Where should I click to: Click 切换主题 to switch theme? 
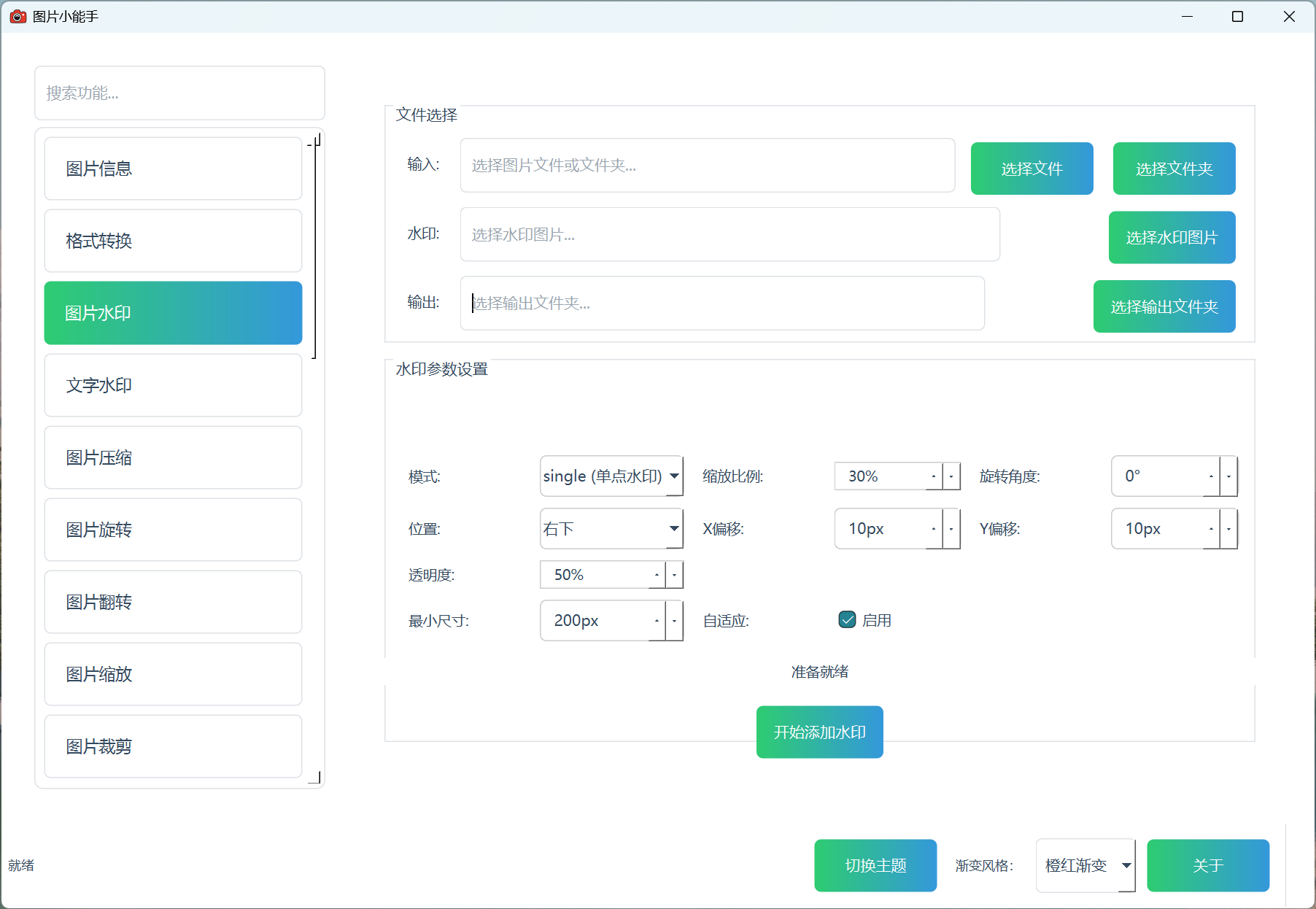[x=875, y=866]
